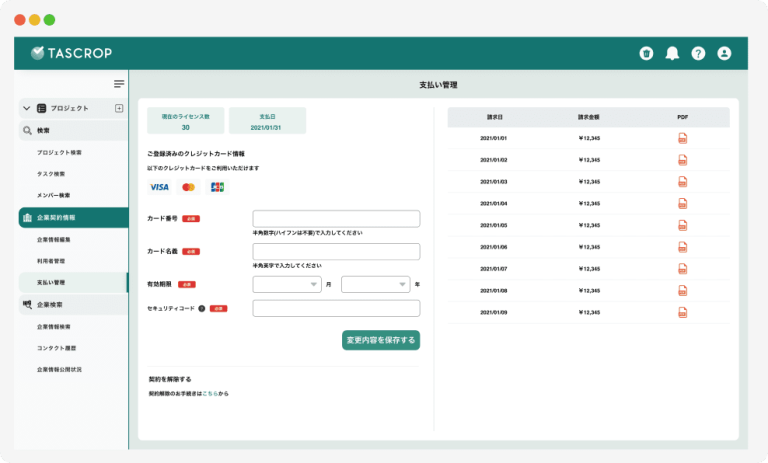Download PDF for 2021/01/03 invoice
Viewport: 768px width, 463px height.
tap(682, 182)
